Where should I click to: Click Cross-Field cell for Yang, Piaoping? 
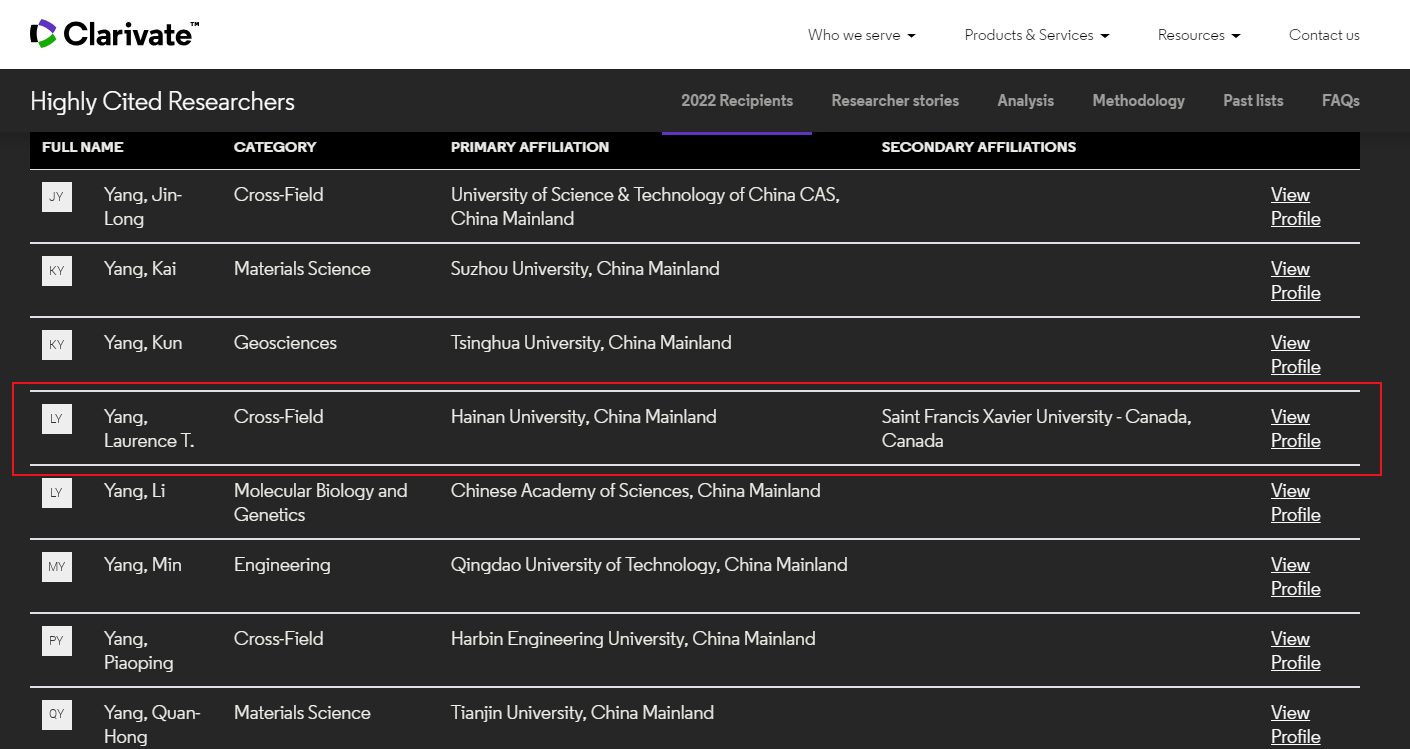[x=279, y=639]
